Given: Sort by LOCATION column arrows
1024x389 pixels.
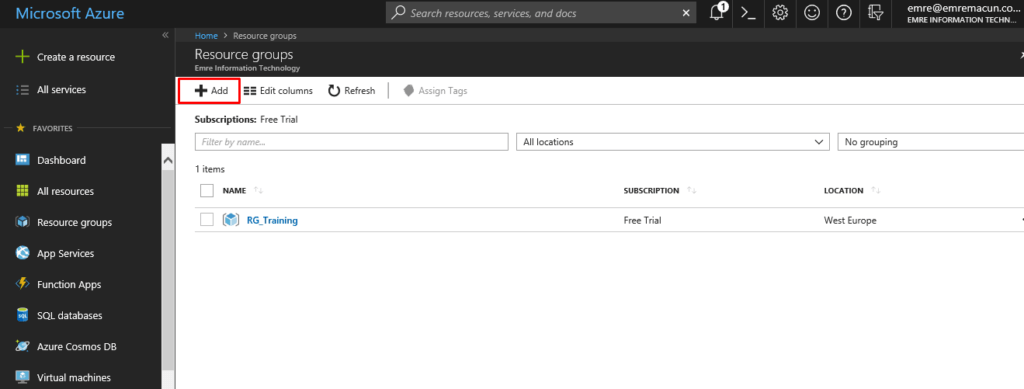Looking at the screenshot, I should (876, 191).
